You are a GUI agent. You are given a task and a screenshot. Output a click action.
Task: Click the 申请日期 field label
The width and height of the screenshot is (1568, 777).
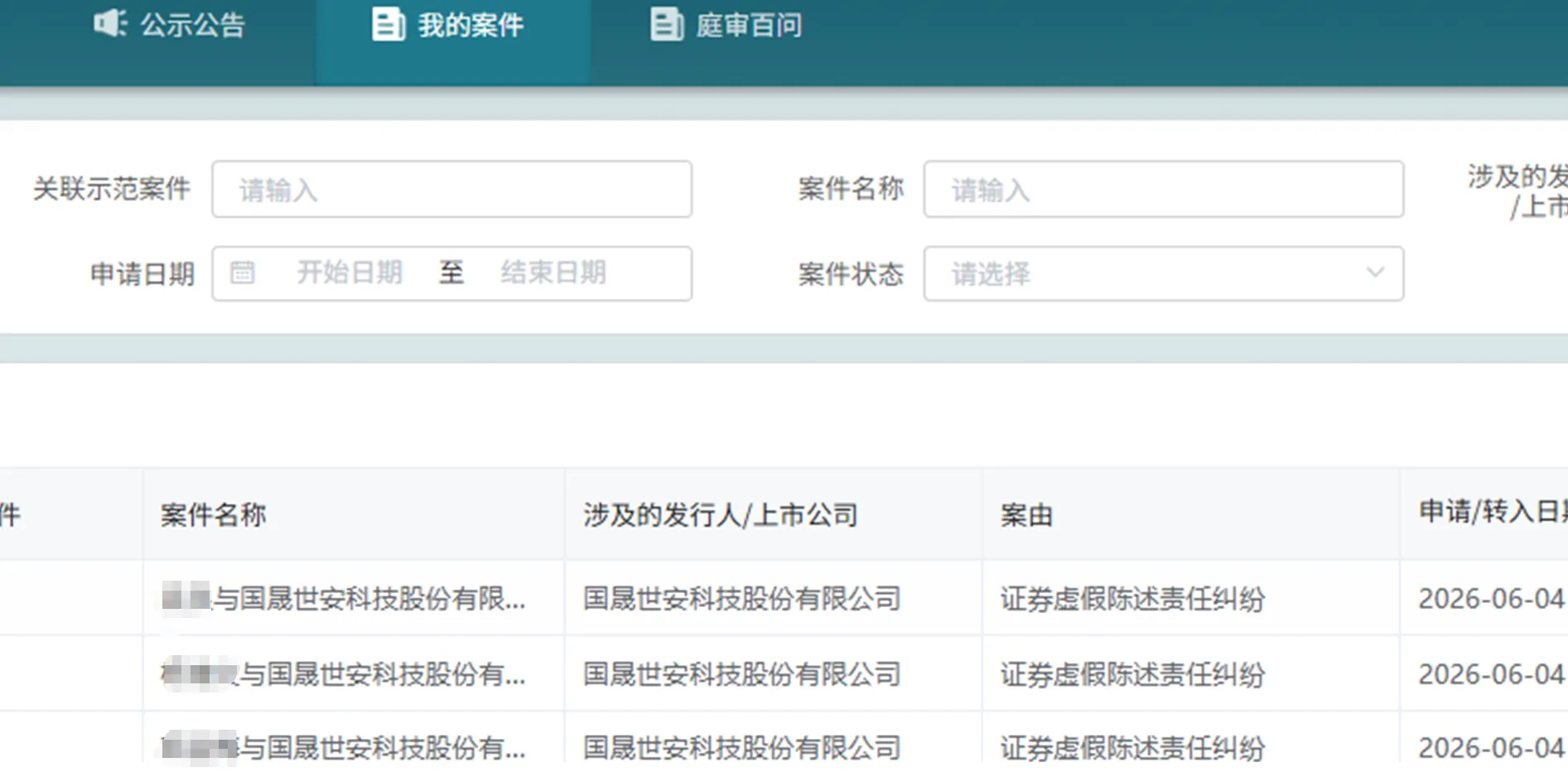pyautogui.click(x=142, y=273)
